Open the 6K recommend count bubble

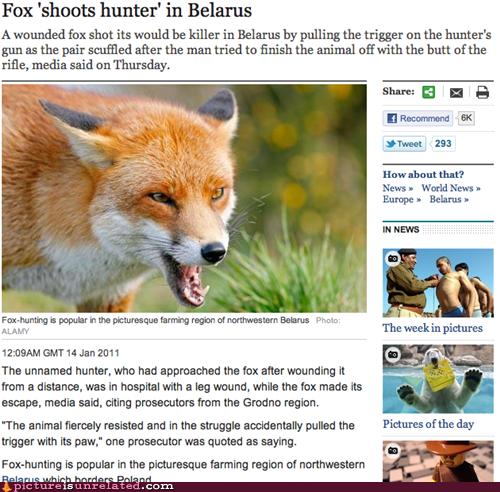point(466,118)
